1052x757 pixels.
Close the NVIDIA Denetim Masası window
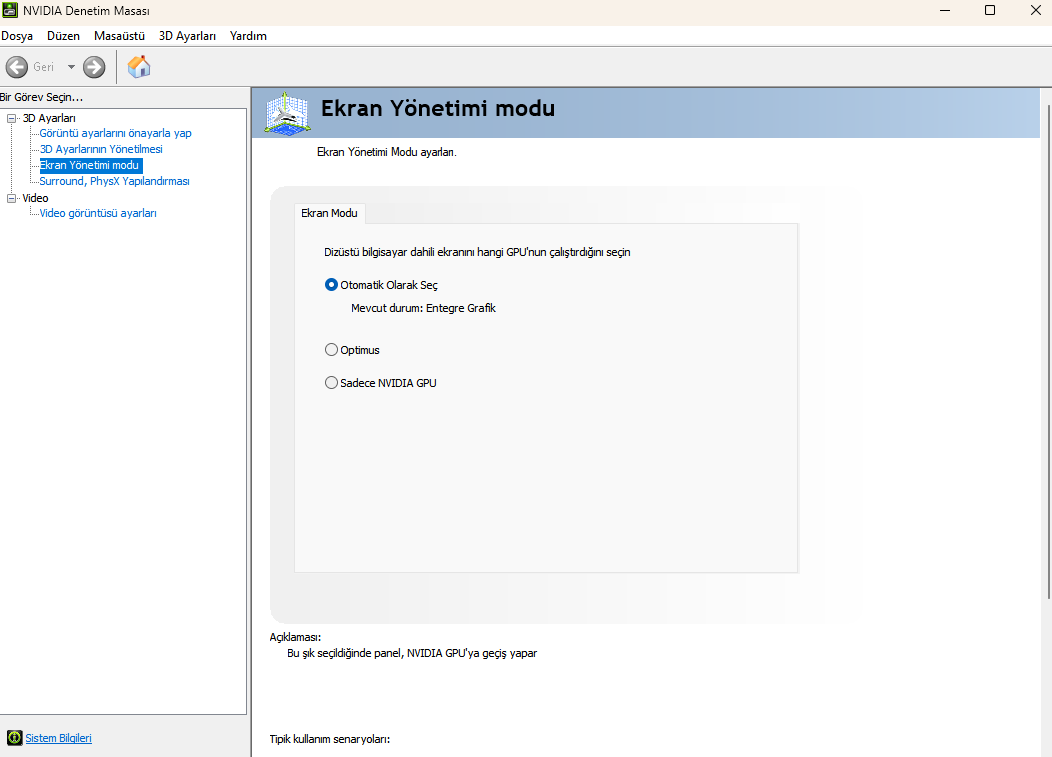1035,10
